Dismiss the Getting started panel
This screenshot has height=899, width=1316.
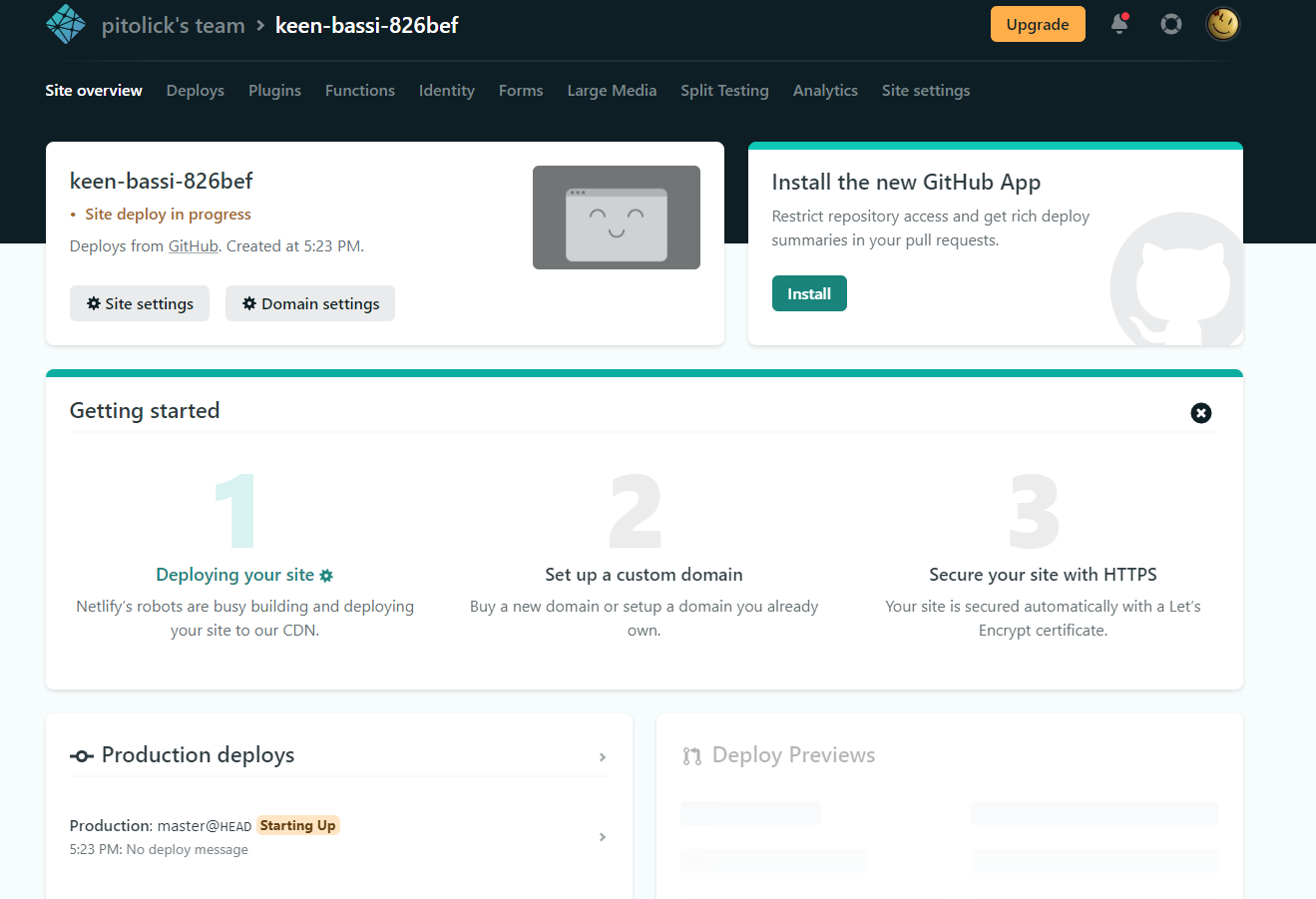[1201, 413]
